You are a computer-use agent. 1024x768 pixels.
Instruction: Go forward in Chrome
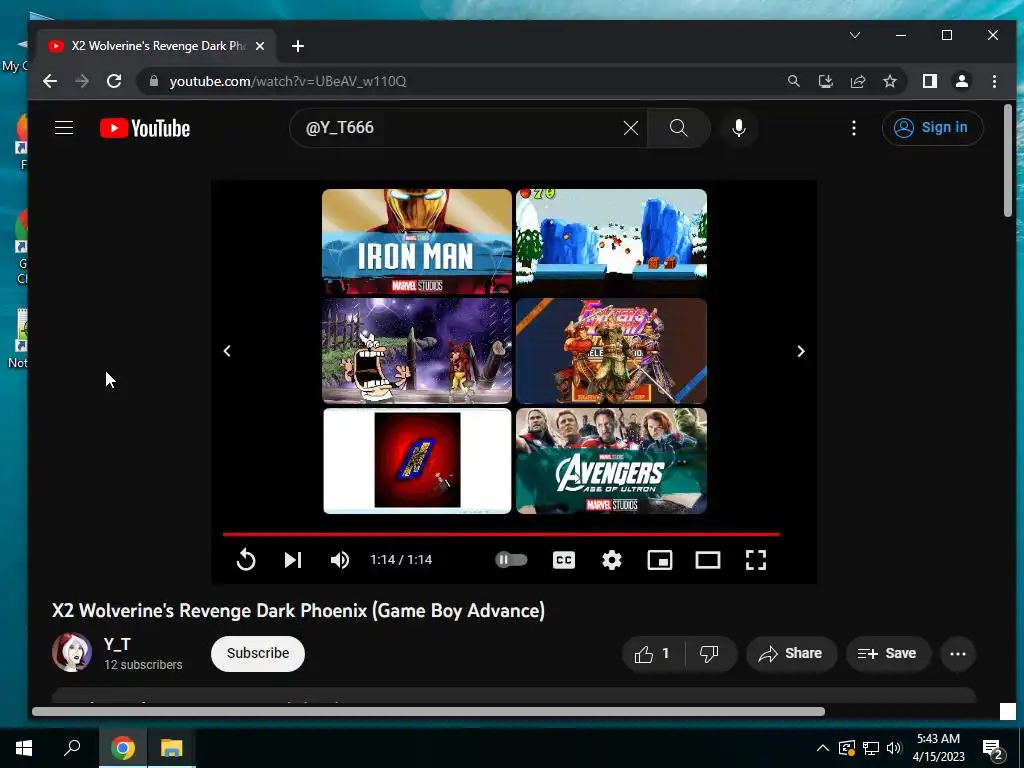tap(82, 81)
